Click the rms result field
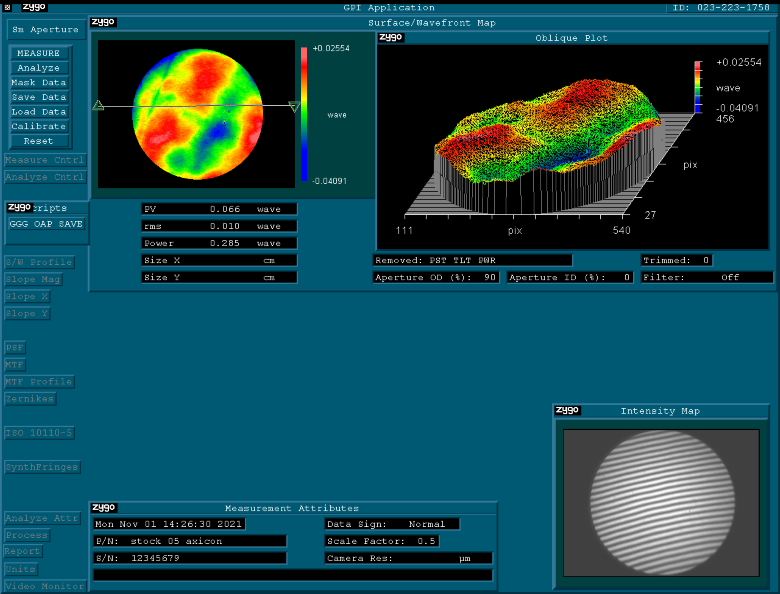 click(219, 226)
